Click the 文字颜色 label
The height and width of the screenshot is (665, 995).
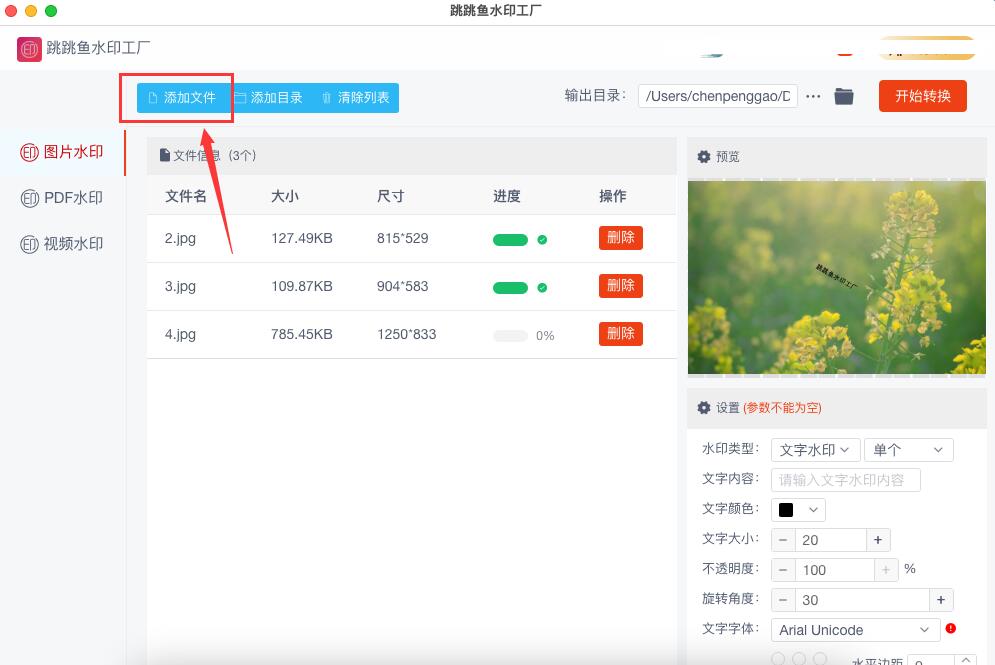point(730,508)
